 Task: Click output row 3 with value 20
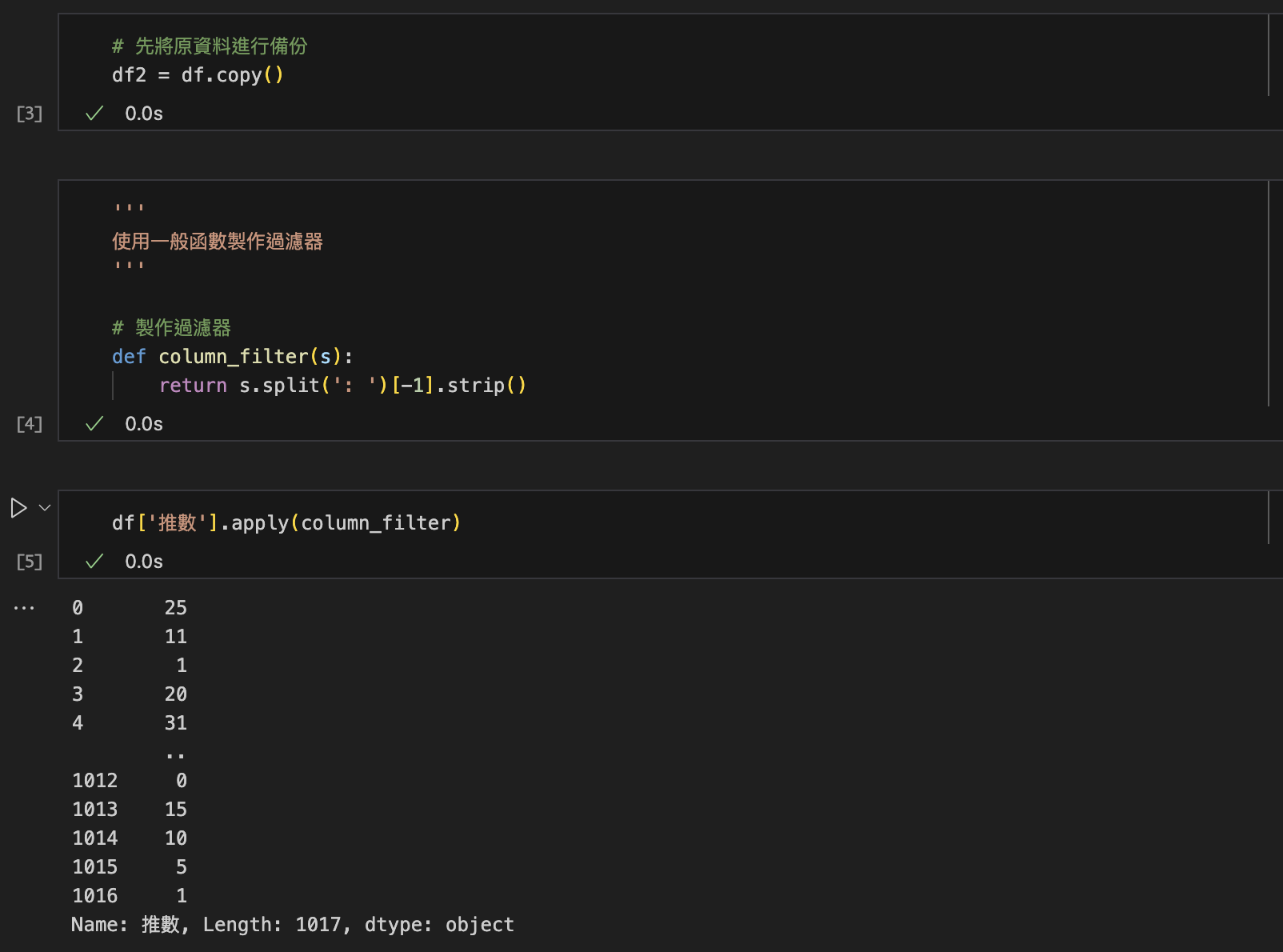(130, 694)
